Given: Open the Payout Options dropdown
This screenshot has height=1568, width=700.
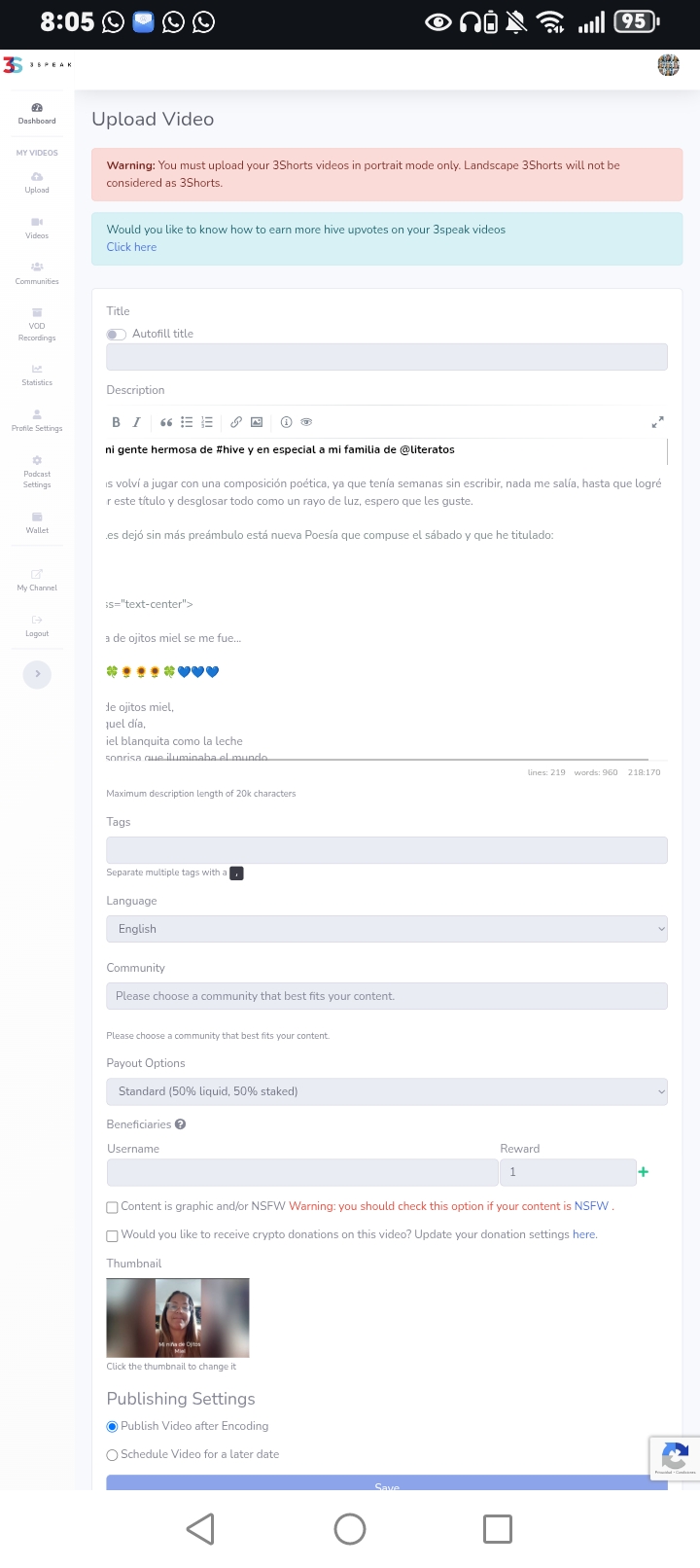Looking at the screenshot, I should pyautogui.click(x=387, y=1091).
